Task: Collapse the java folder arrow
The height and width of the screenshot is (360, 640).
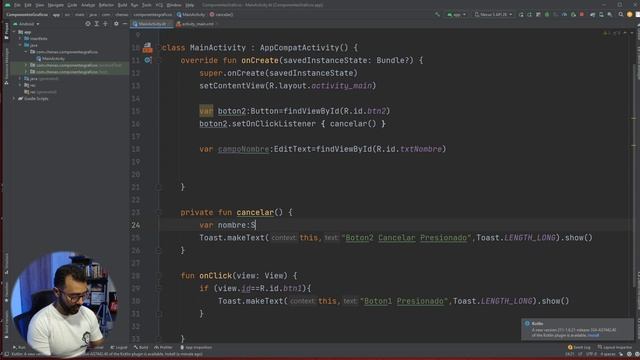Action: coord(20,45)
